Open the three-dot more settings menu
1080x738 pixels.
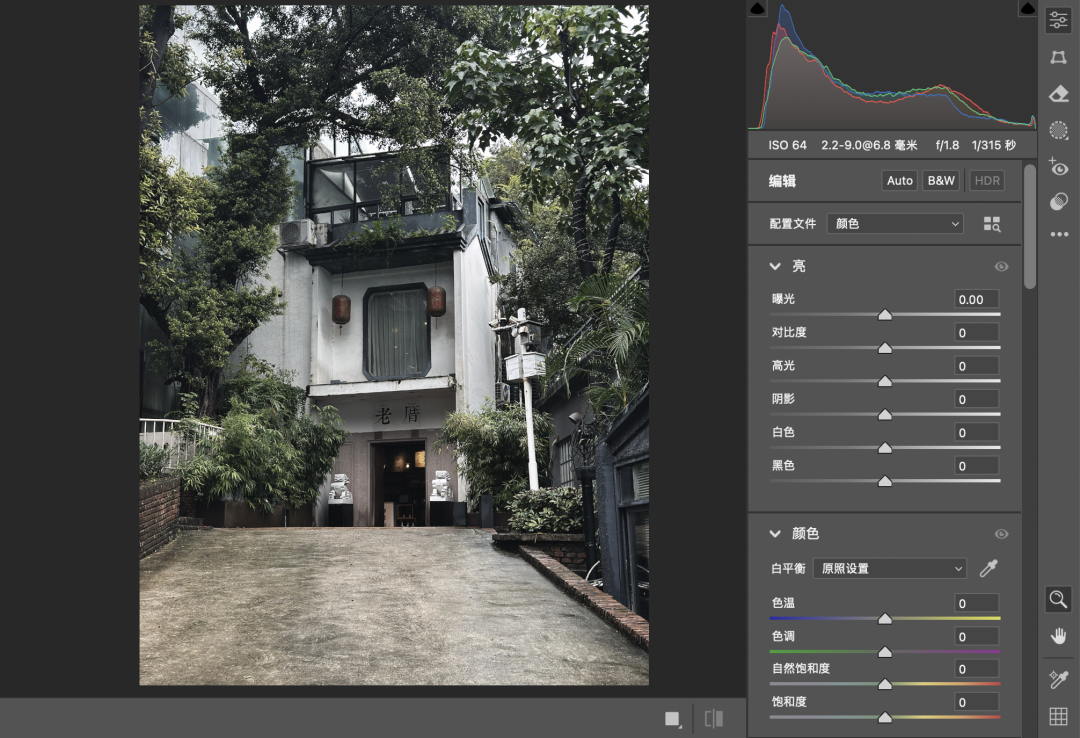click(x=1059, y=234)
